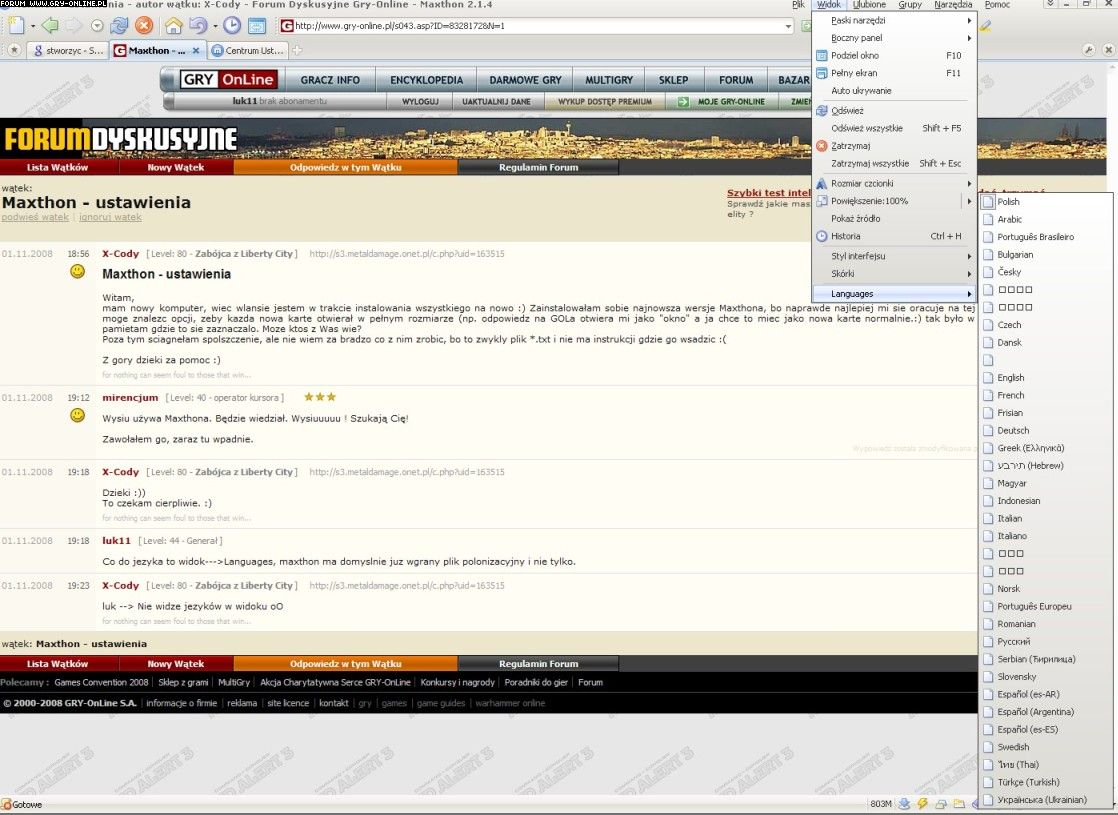Open the Narzędzia menu
The image size is (1118, 815).
pos(953,4)
